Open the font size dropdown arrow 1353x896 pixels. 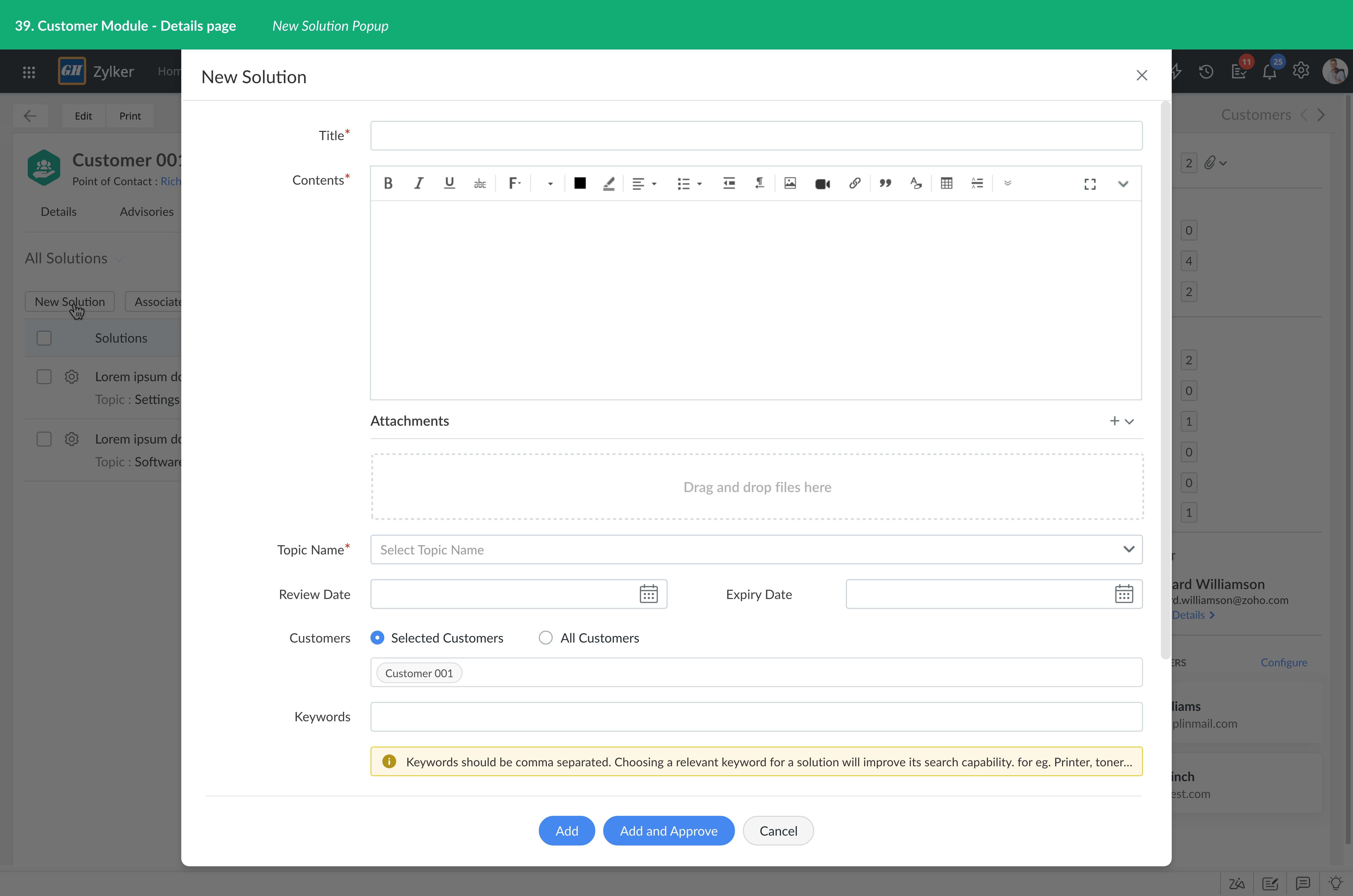(550, 184)
